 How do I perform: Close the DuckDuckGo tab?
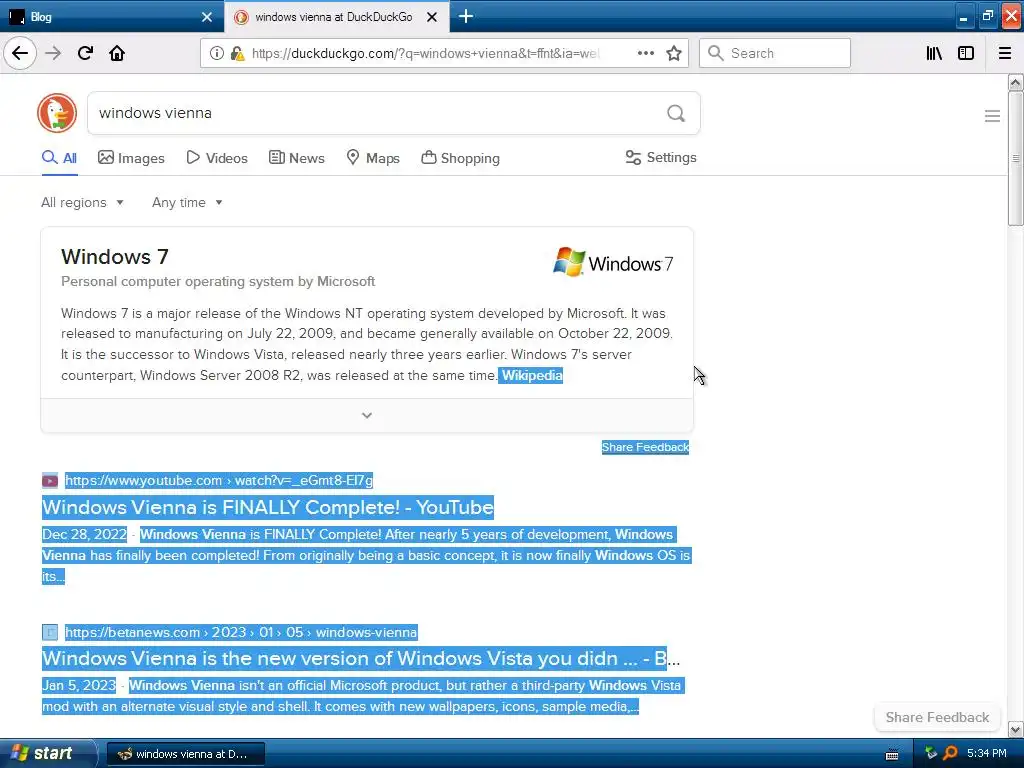pos(432,17)
